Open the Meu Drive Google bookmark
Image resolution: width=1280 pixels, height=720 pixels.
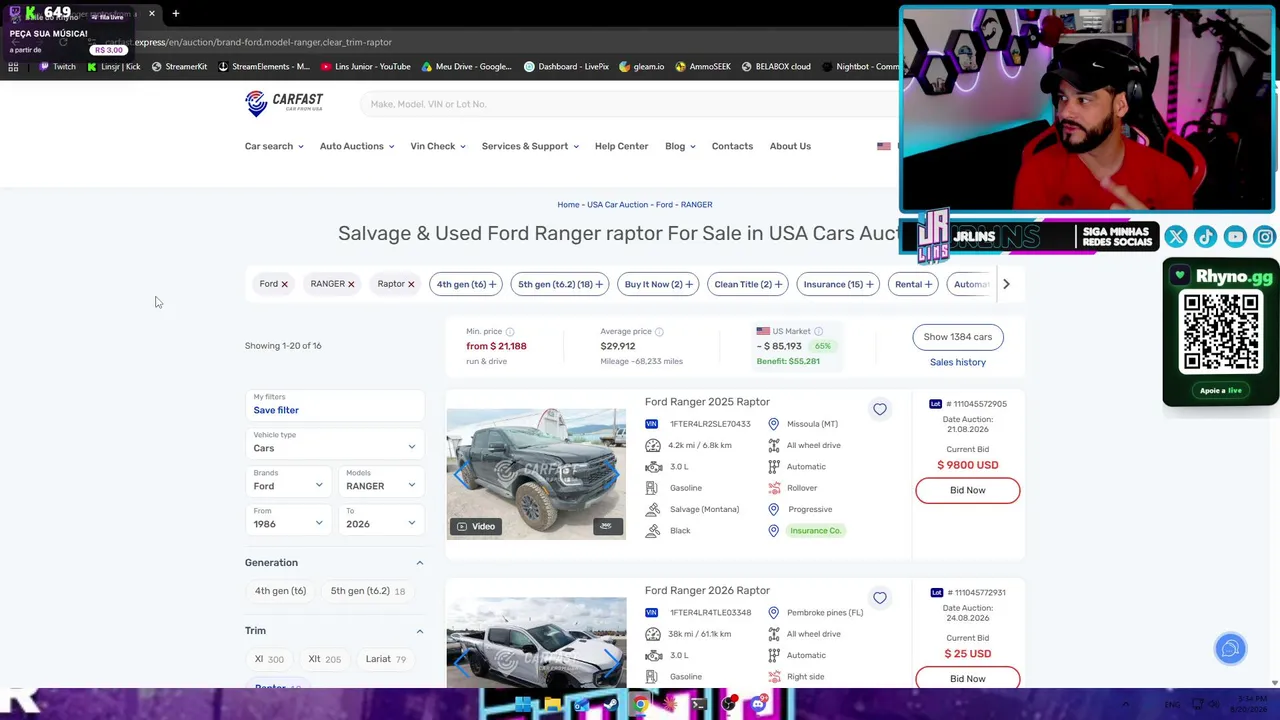tap(467, 67)
